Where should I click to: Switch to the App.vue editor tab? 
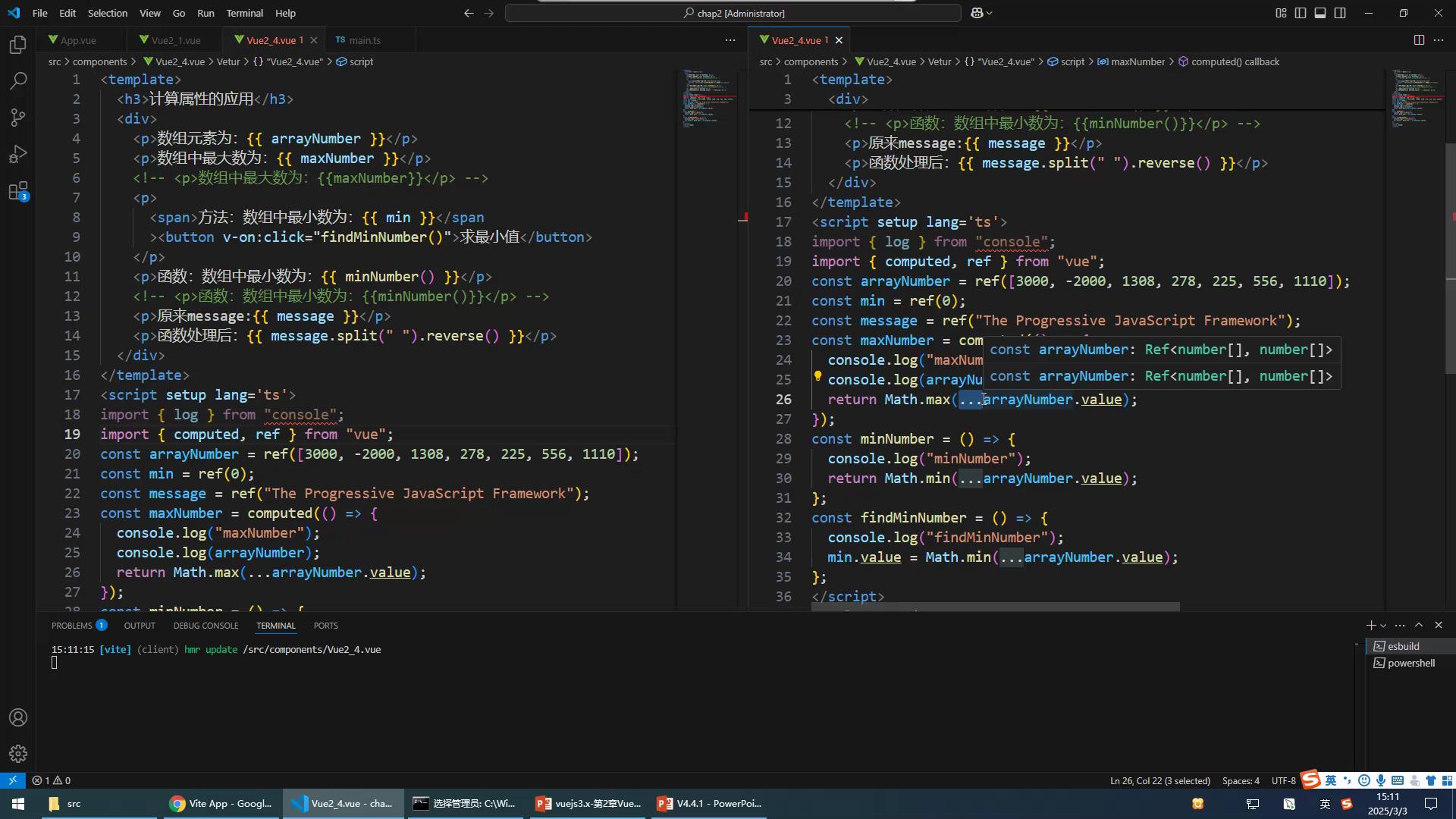tap(77, 40)
